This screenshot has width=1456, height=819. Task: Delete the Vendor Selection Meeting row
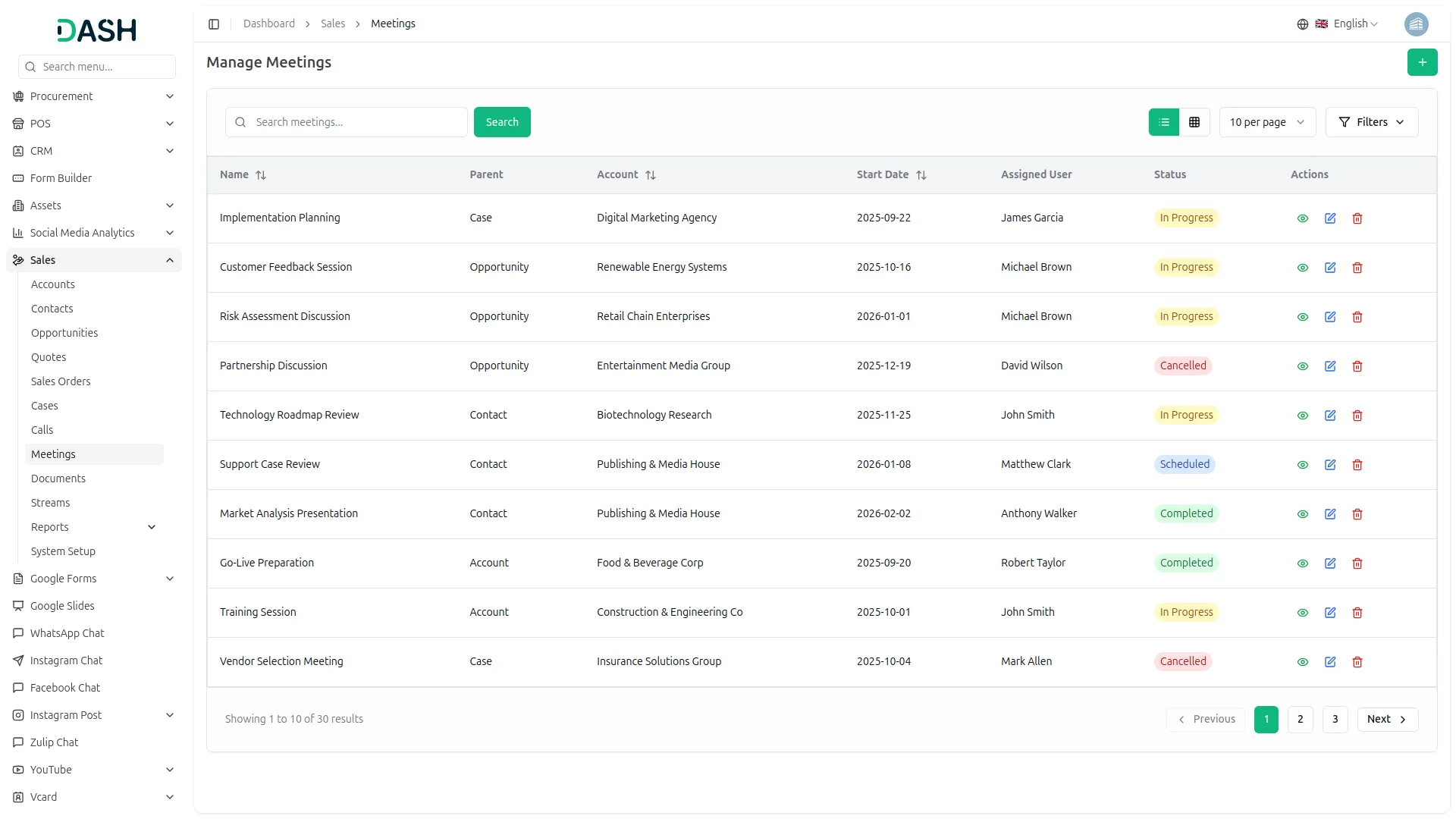tap(1357, 662)
